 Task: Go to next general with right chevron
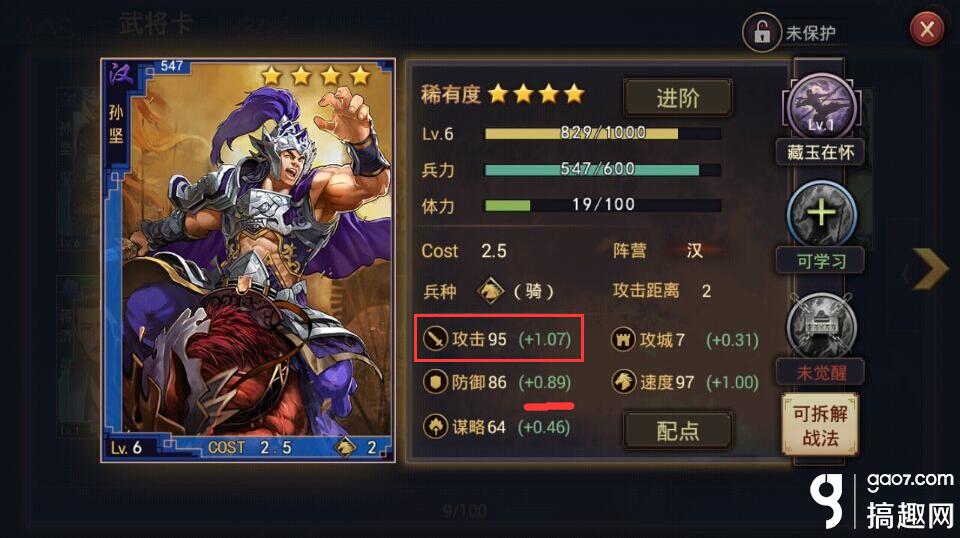click(929, 269)
